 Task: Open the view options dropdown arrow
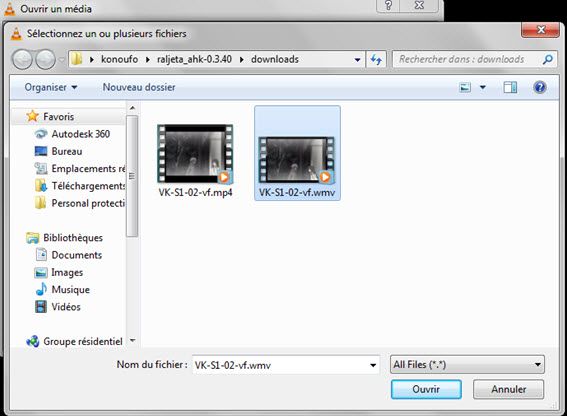point(482,87)
